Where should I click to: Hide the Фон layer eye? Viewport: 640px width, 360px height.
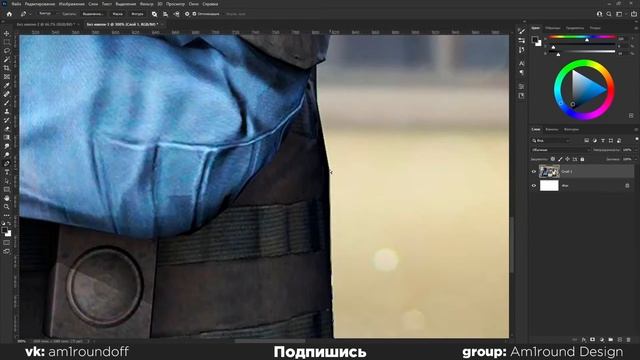click(x=533, y=186)
